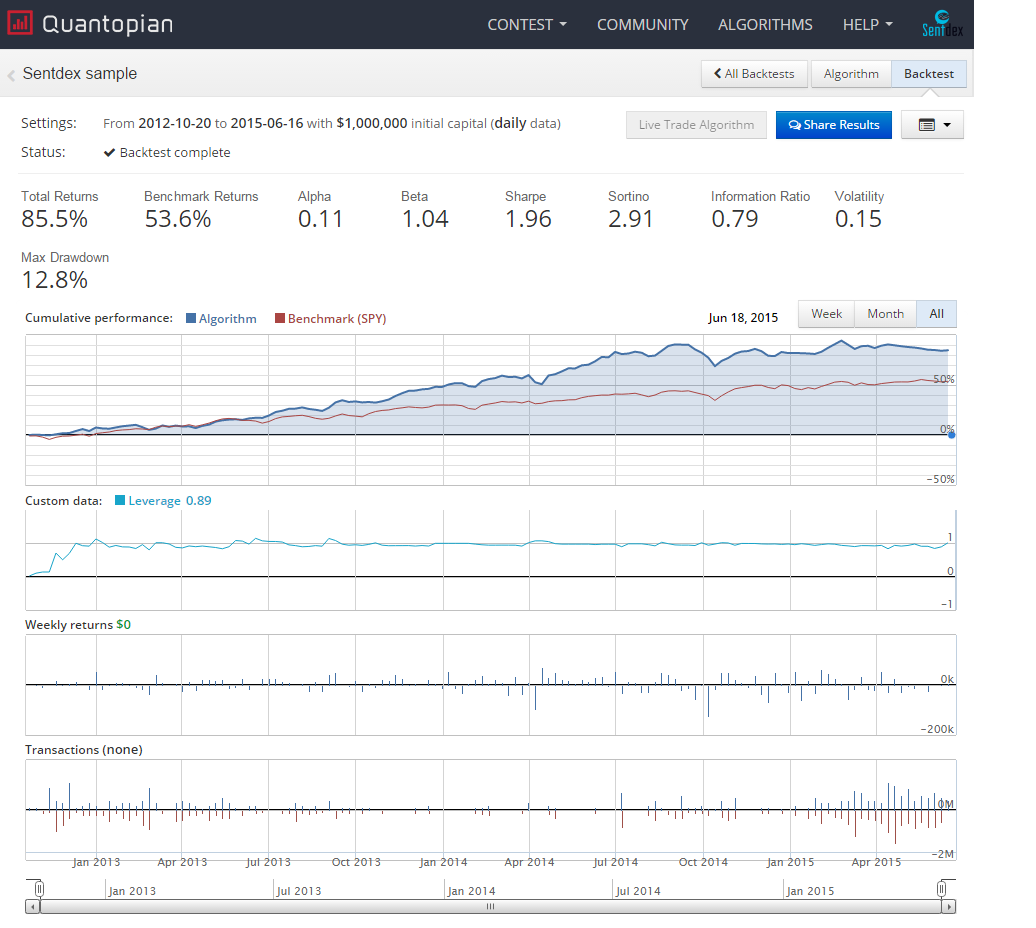
Task: Click the Quantopian logo icon
Action: pyautogui.click(x=19, y=23)
